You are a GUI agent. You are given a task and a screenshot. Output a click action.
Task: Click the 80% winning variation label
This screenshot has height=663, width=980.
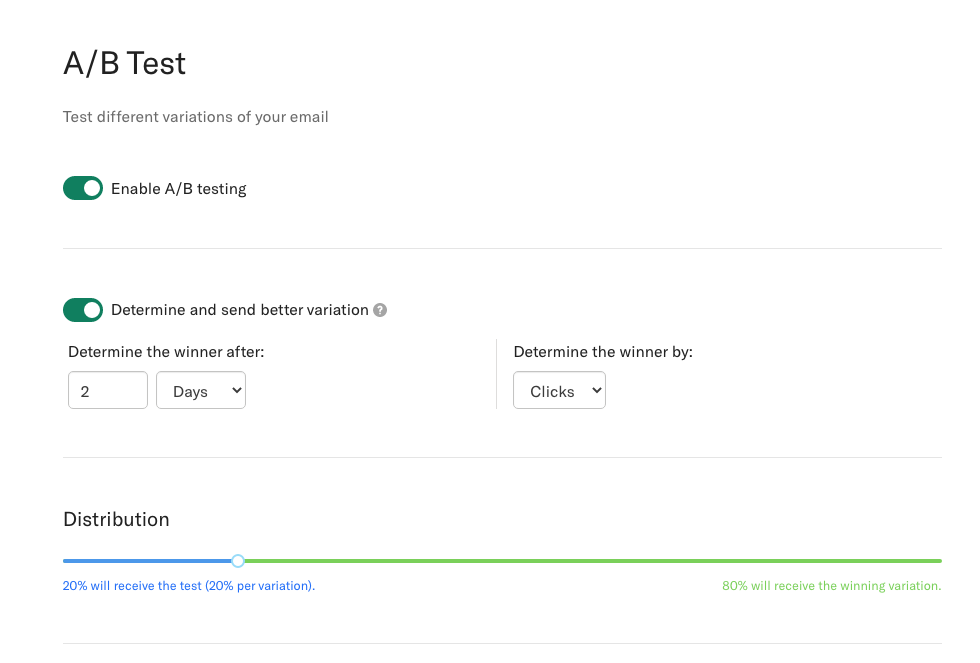pos(831,586)
